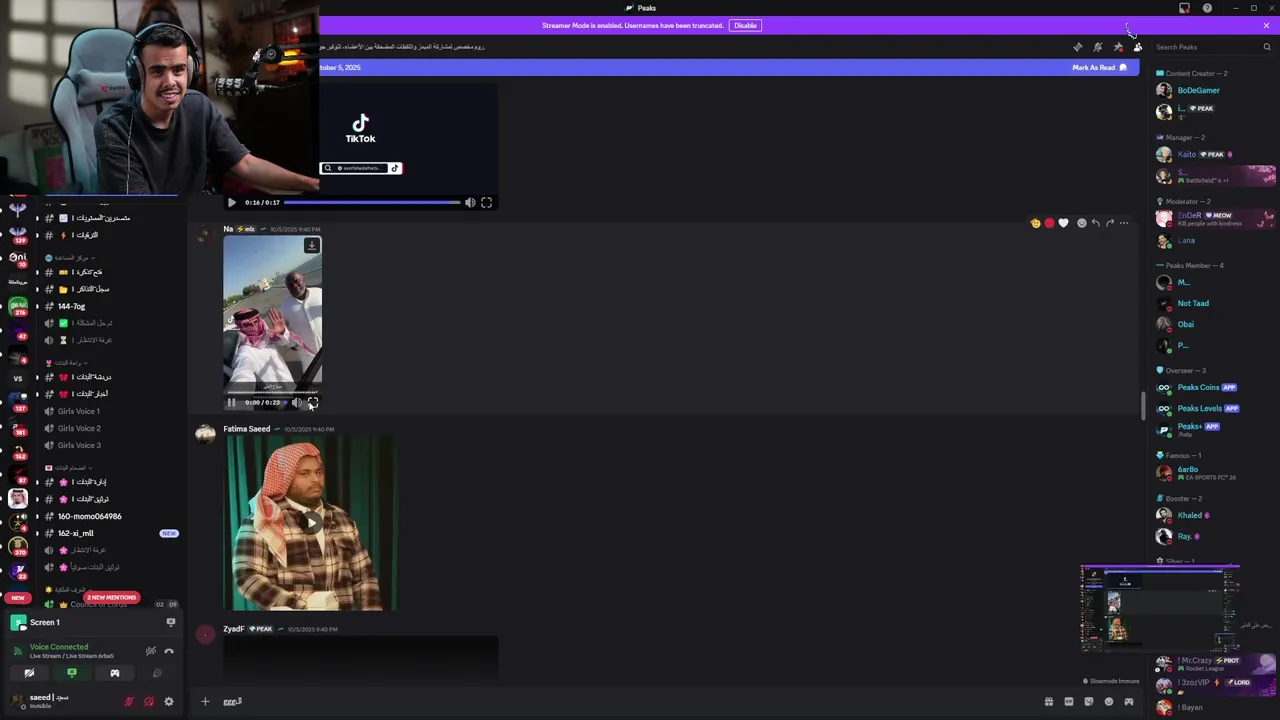
Task: Open the soundboard button in voice panel
Action: coord(157,673)
